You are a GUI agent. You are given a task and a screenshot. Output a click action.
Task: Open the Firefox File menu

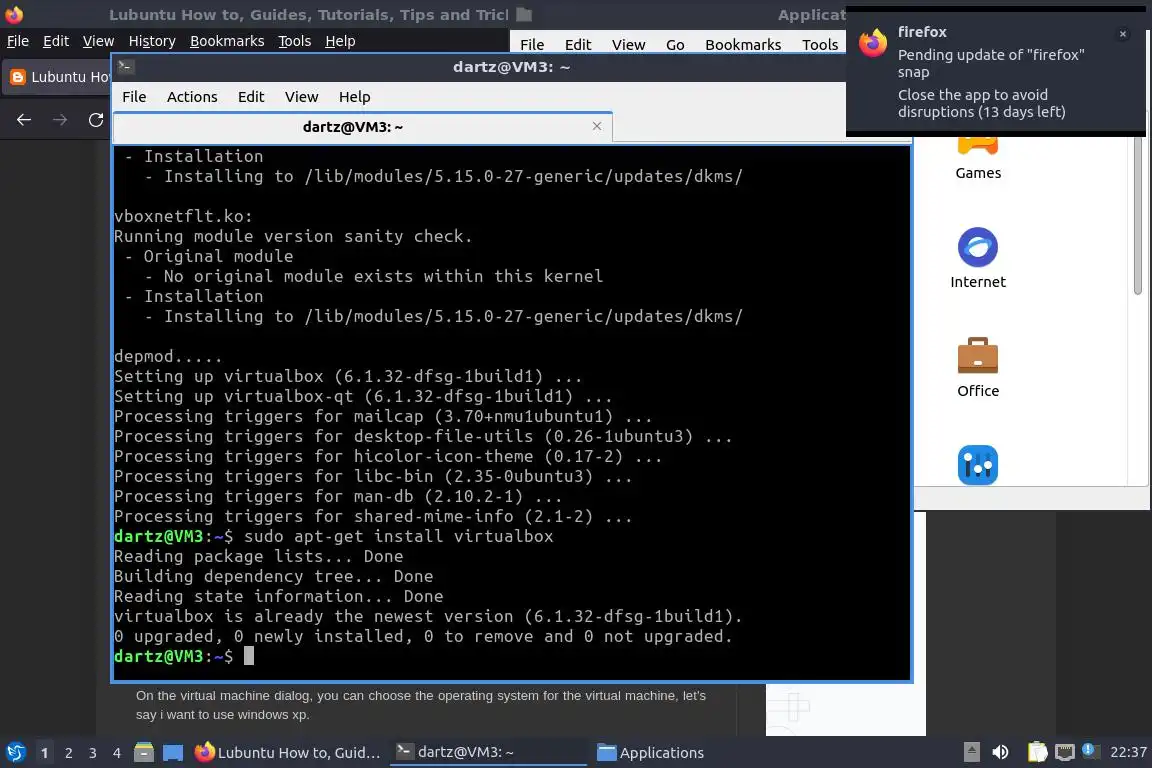point(18,41)
